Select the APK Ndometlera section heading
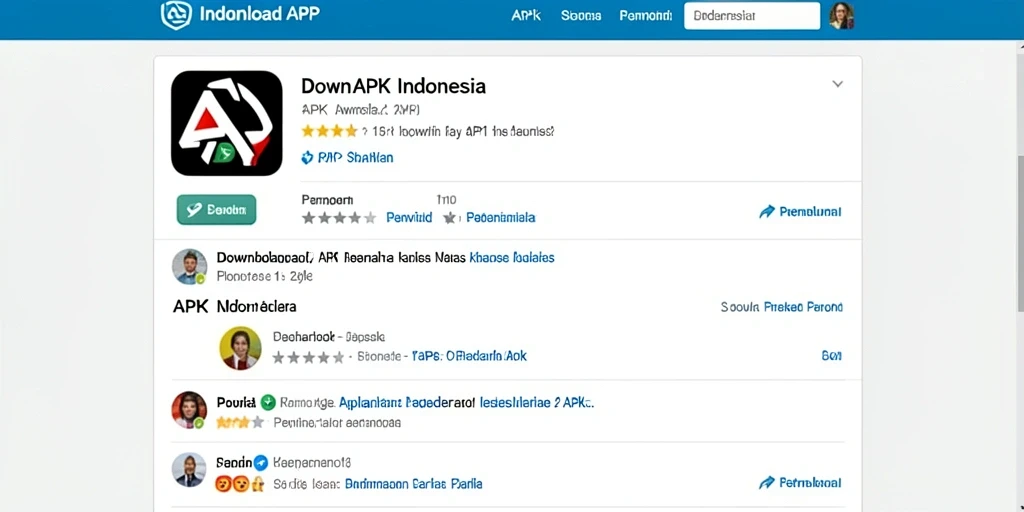 [x=234, y=306]
